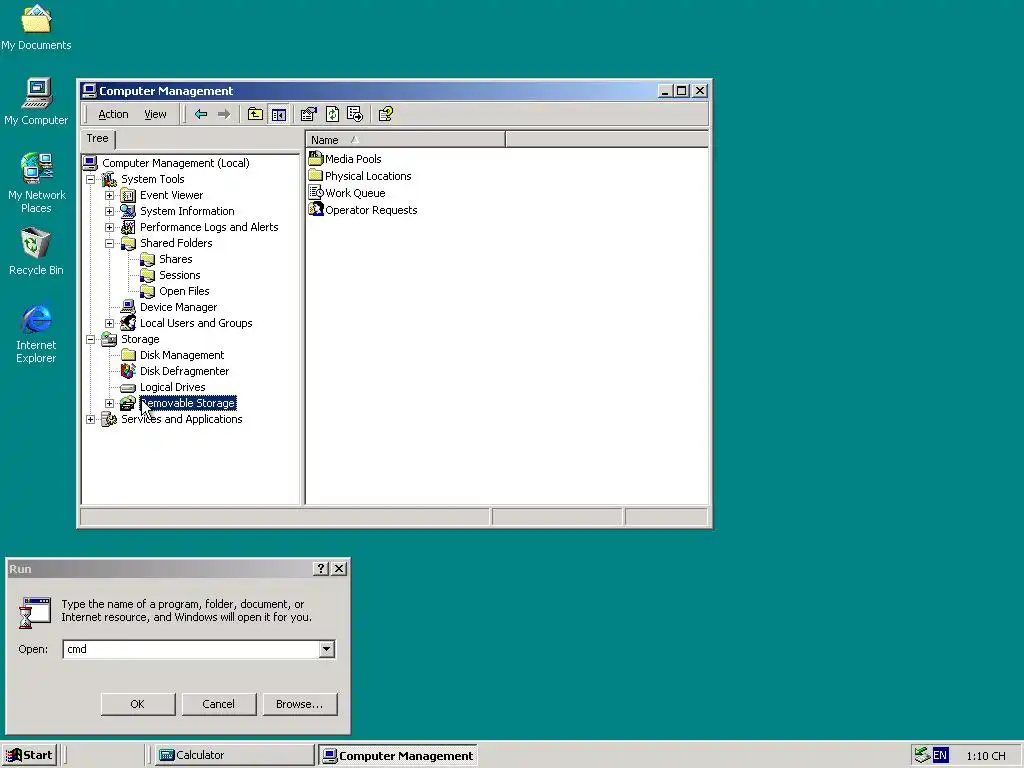Click the Disk Defragmenter tree icon
1024x768 pixels.
pyautogui.click(x=128, y=371)
